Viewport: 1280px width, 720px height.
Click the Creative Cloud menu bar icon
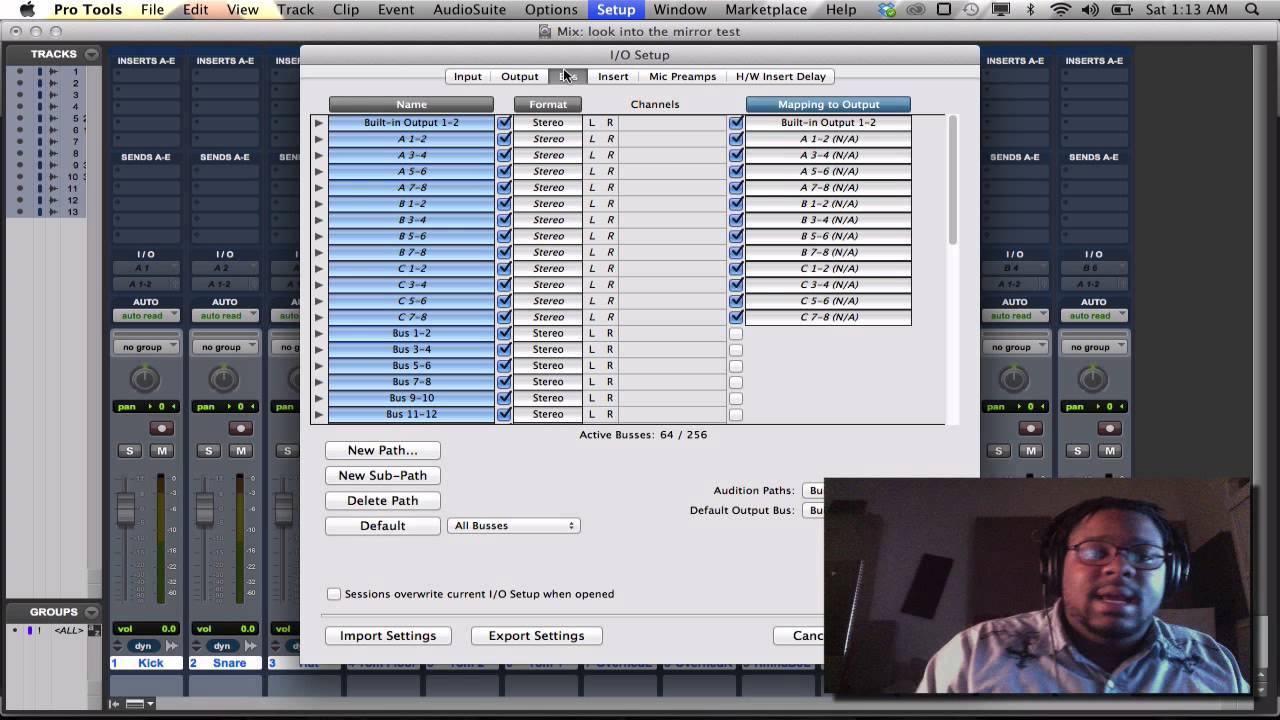click(915, 10)
